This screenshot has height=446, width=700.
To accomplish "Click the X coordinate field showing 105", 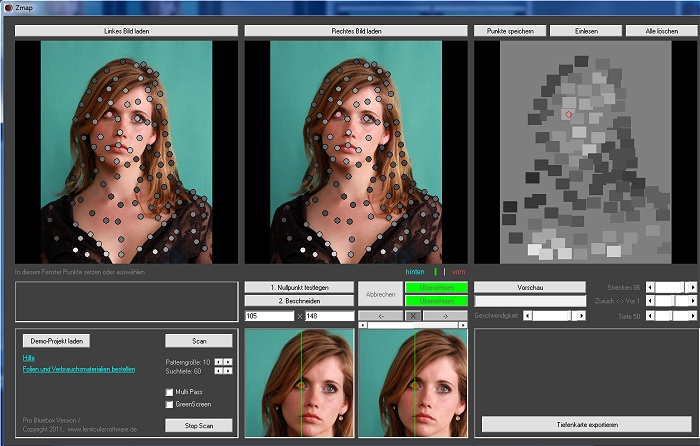I will [269, 316].
